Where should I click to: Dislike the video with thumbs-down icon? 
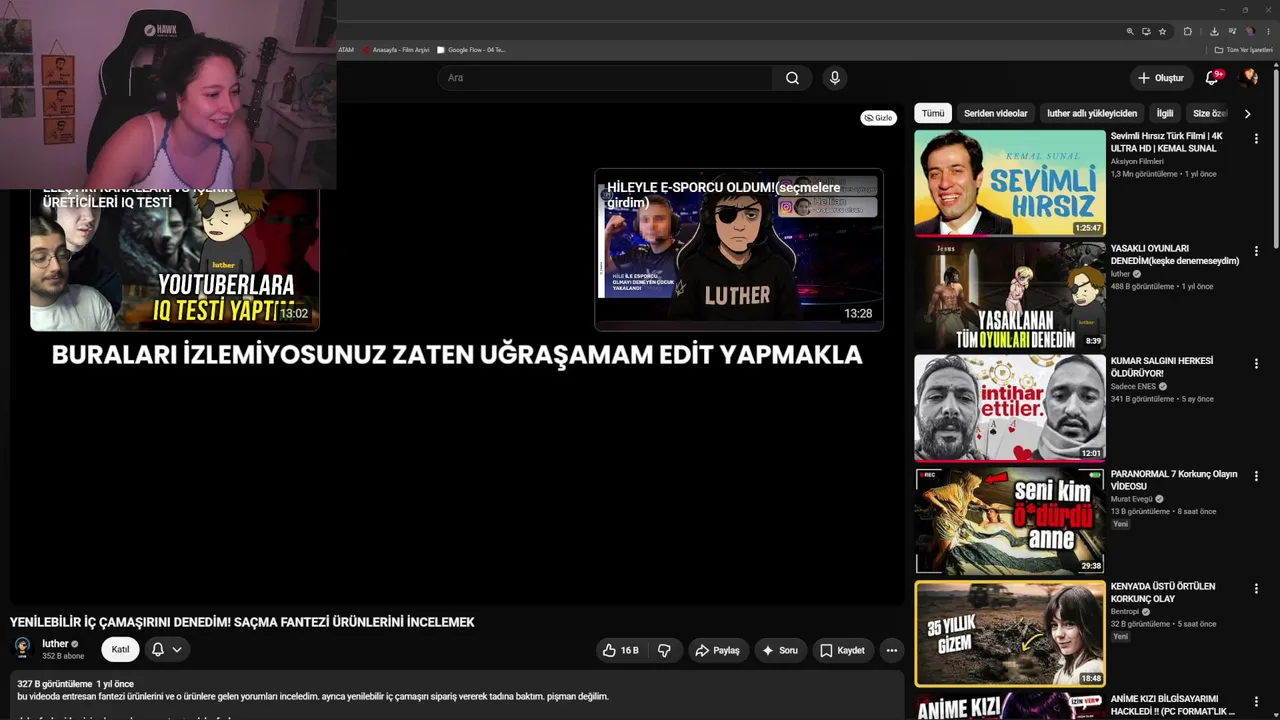coord(664,650)
